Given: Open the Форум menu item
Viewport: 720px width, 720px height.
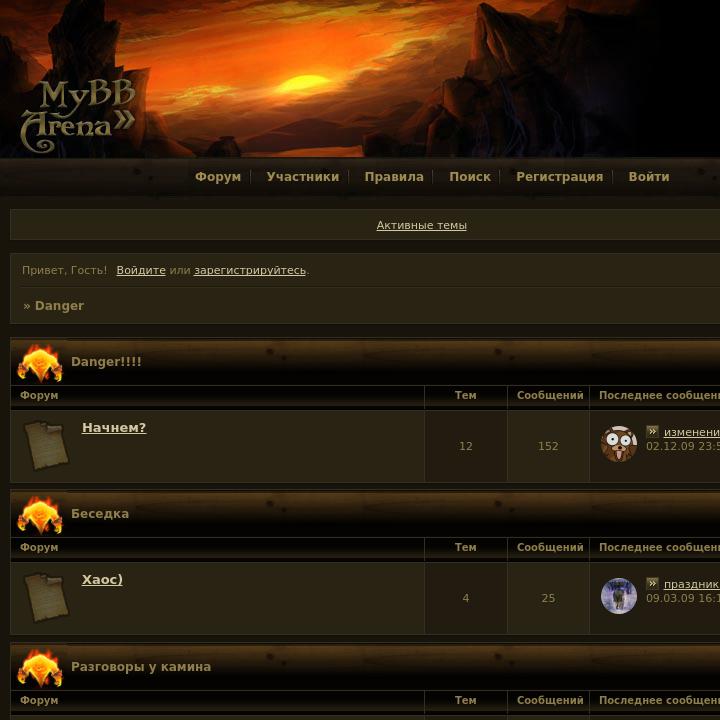Looking at the screenshot, I should point(218,177).
